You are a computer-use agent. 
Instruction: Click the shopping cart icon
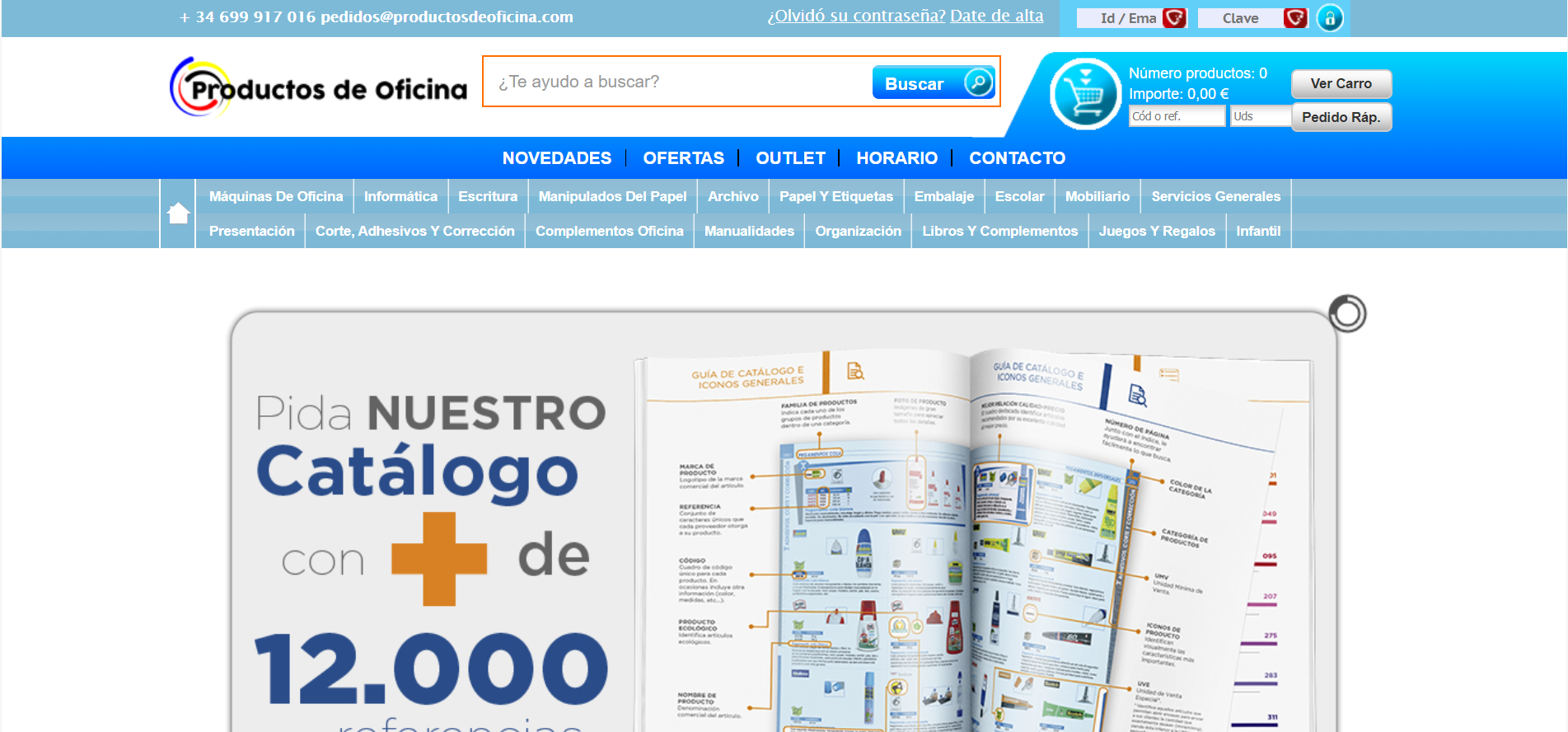click(1085, 94)
